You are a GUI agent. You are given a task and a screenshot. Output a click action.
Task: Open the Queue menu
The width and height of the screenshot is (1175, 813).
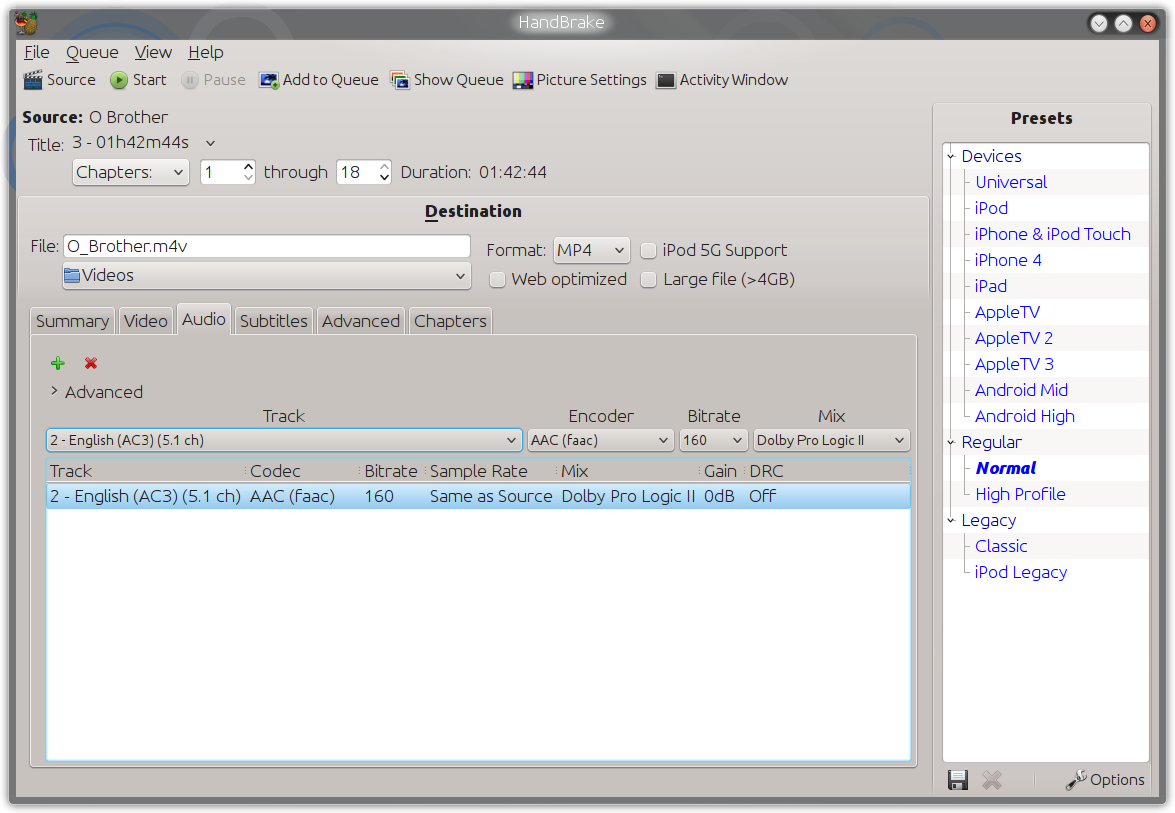[x=92, y=52]
